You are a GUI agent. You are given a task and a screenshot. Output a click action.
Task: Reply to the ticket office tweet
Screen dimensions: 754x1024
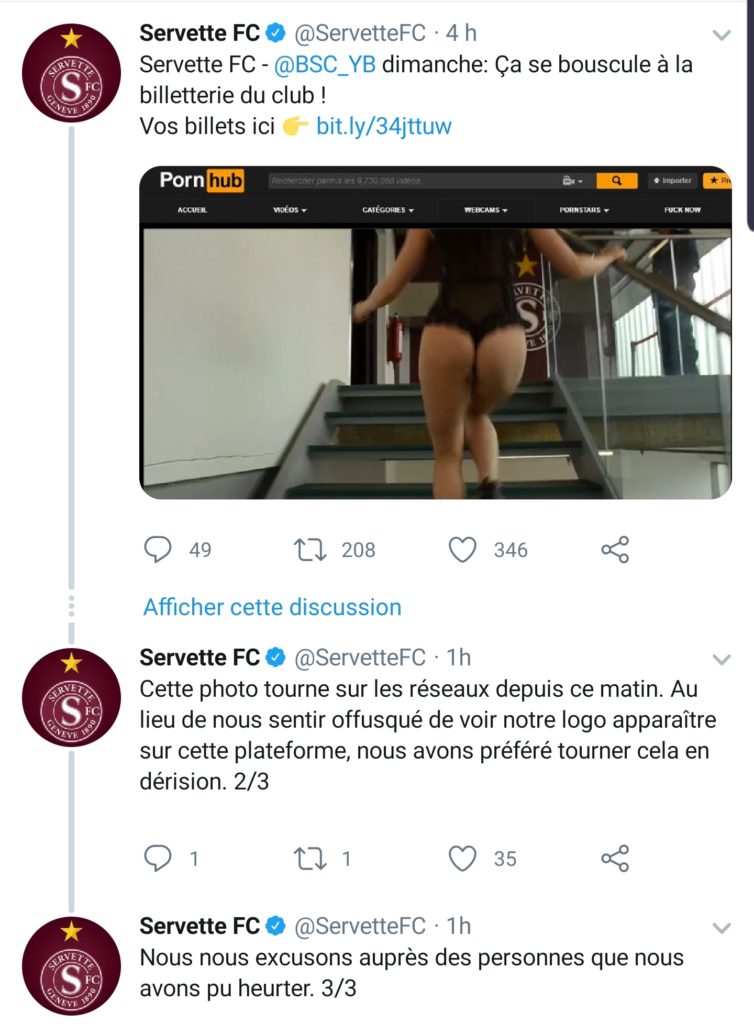(x=159, y=549)
